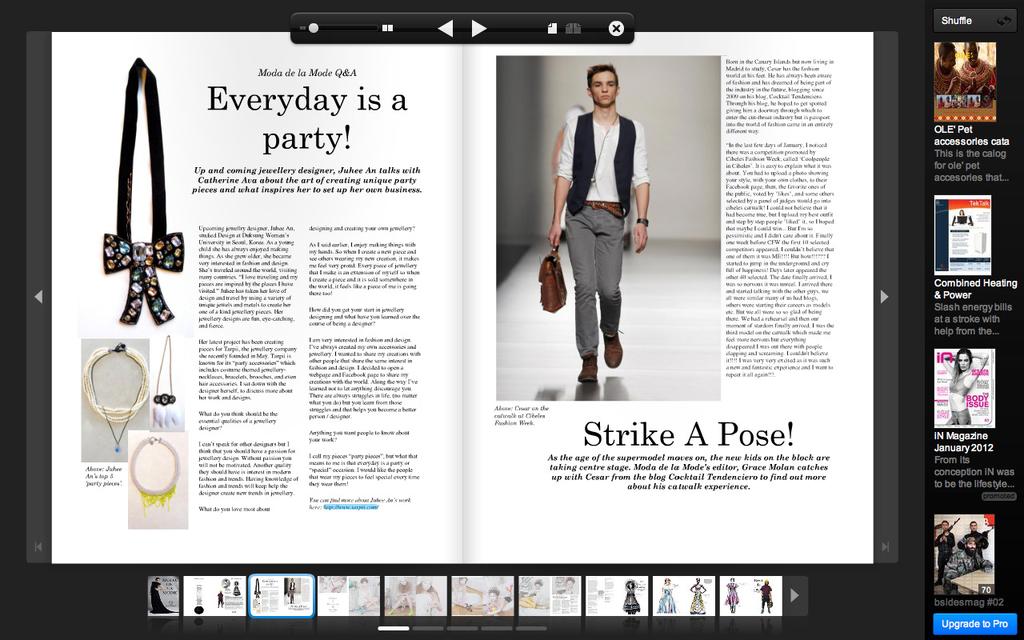
Task: Open bsidesmag #02 publication thumbnail
Action: coord(964,554)
